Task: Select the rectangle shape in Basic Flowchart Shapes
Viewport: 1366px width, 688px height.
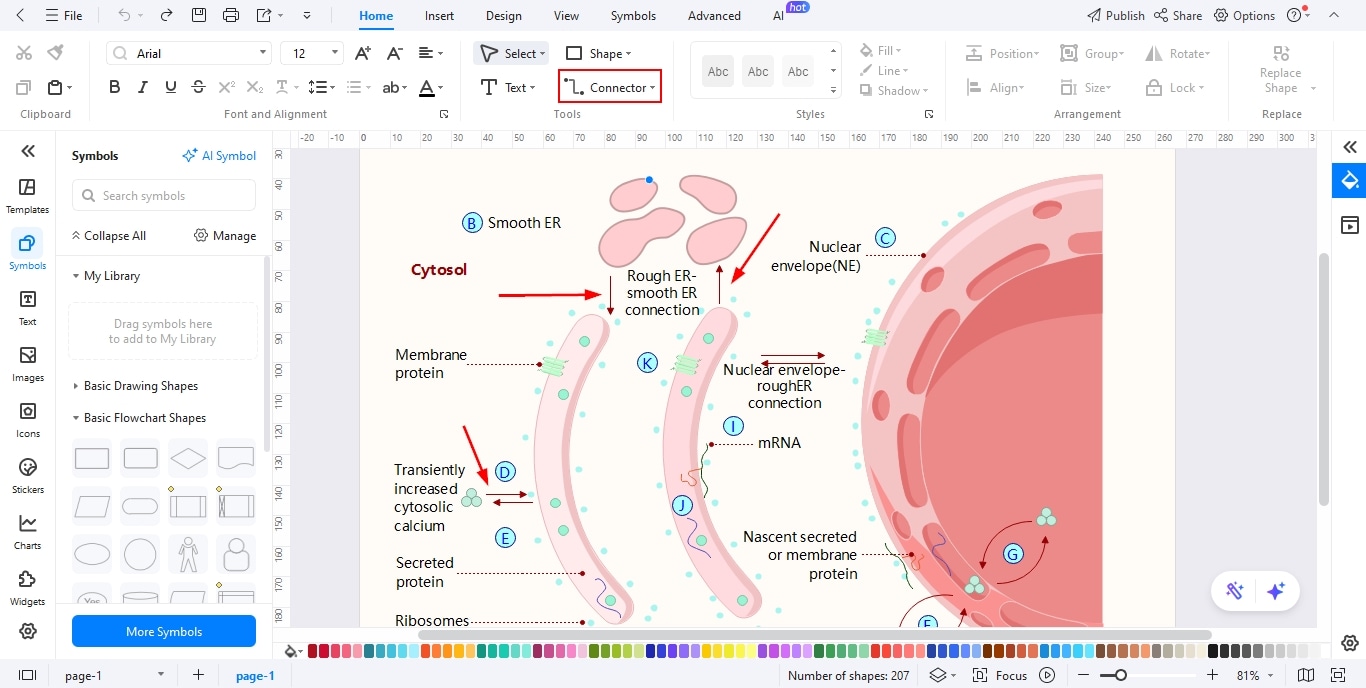Action: [x=92, y=459]
